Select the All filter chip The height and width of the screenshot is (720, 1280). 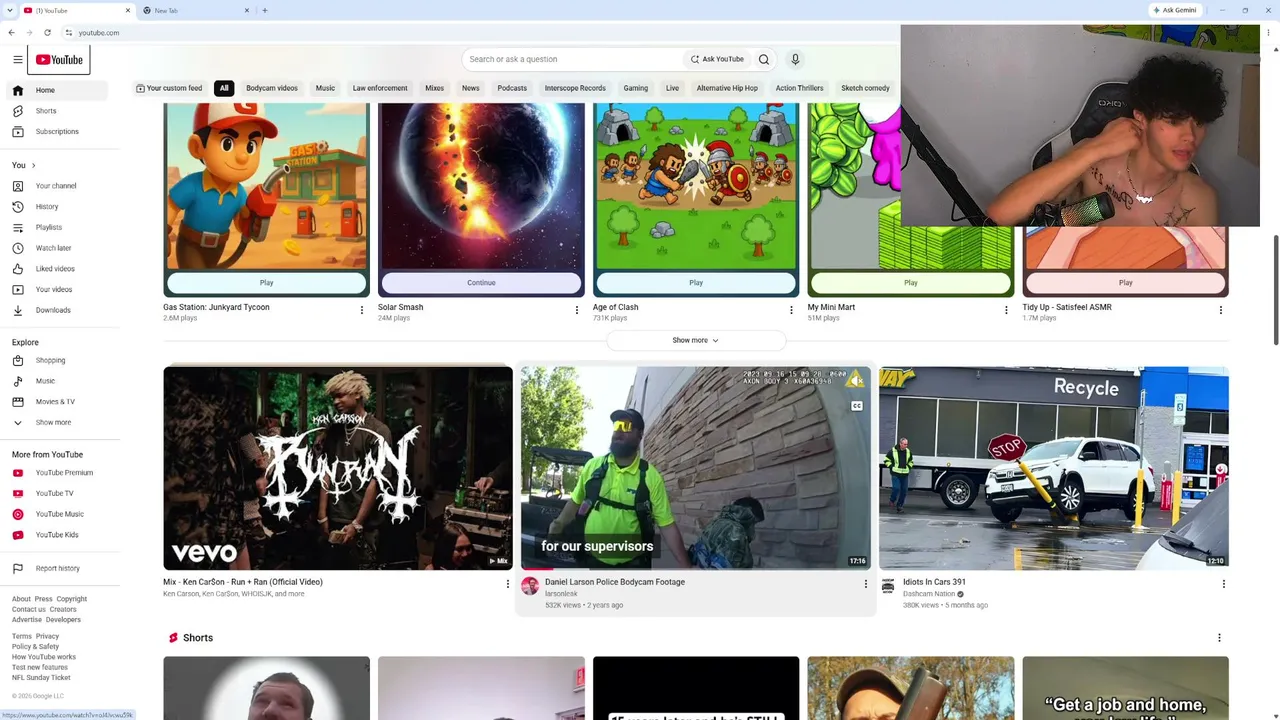(224, 88)
